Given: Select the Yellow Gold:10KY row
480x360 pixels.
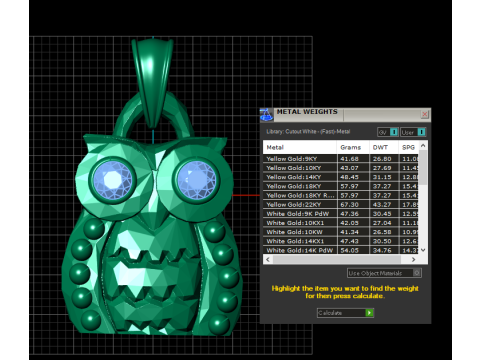Looking at the screenshot, I should click(x=341, y=168).
